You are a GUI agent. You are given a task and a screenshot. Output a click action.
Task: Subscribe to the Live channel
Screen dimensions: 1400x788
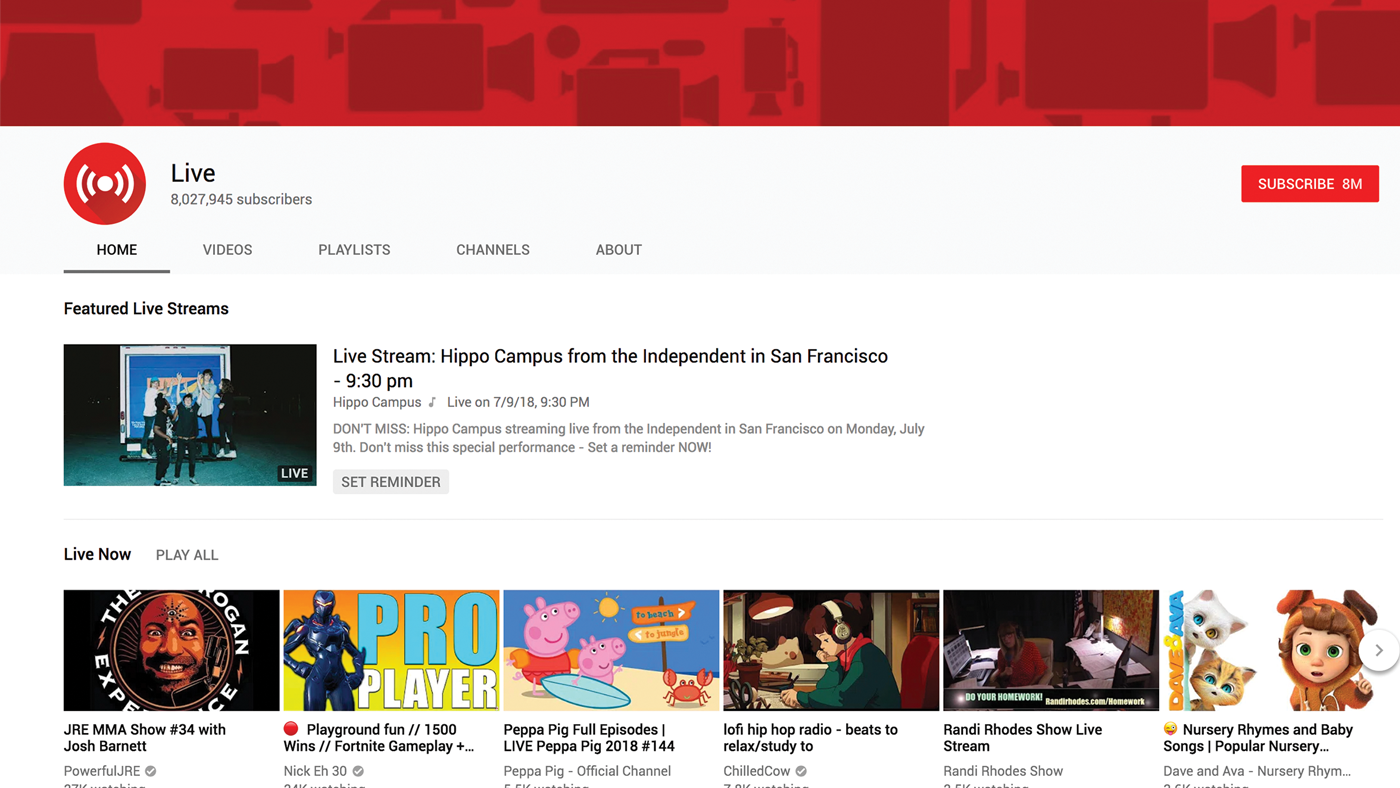[x=1310, y=183]
